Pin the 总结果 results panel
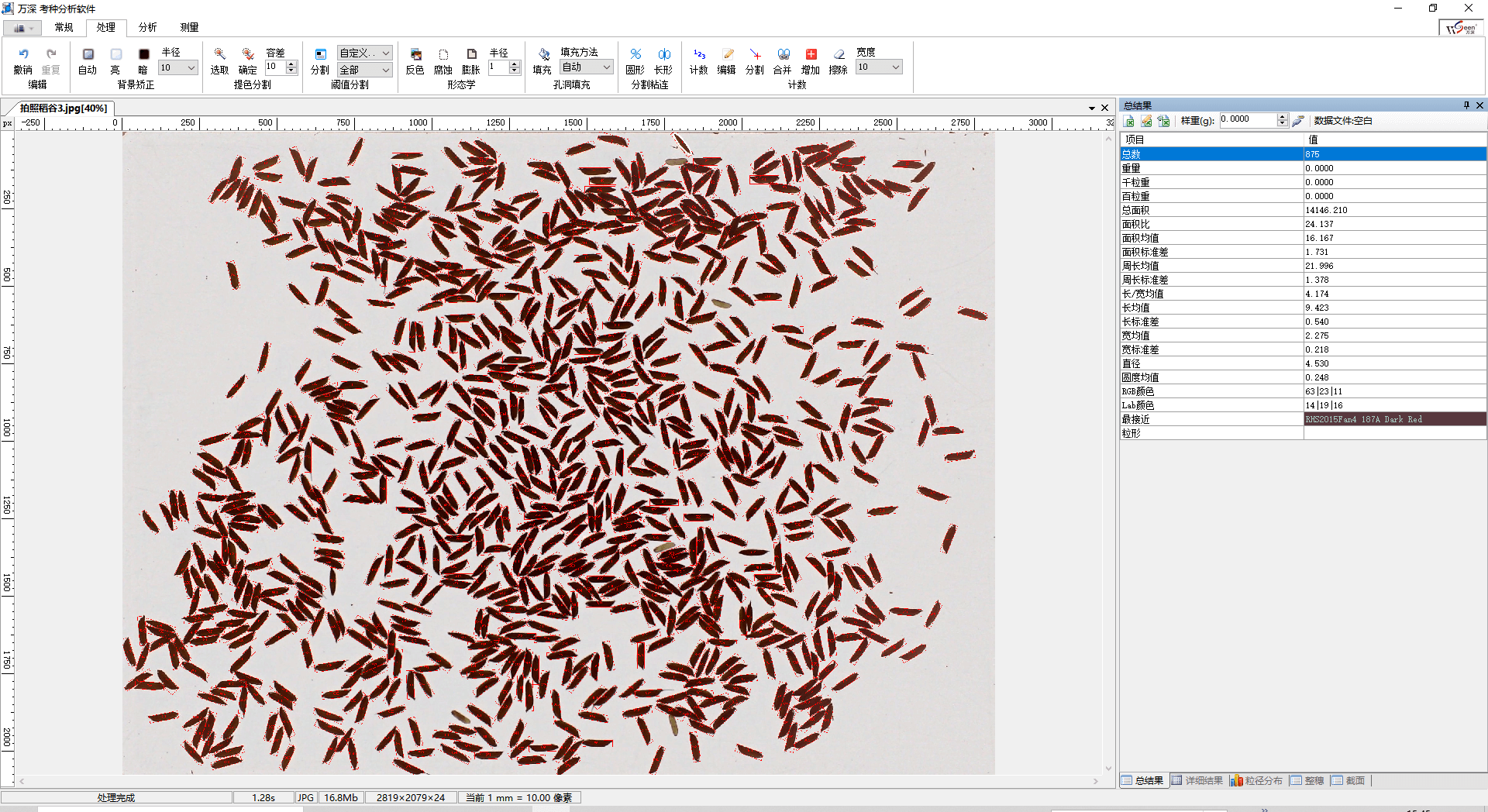This screenshot has height=812, width=1488. click(1466, 105)
